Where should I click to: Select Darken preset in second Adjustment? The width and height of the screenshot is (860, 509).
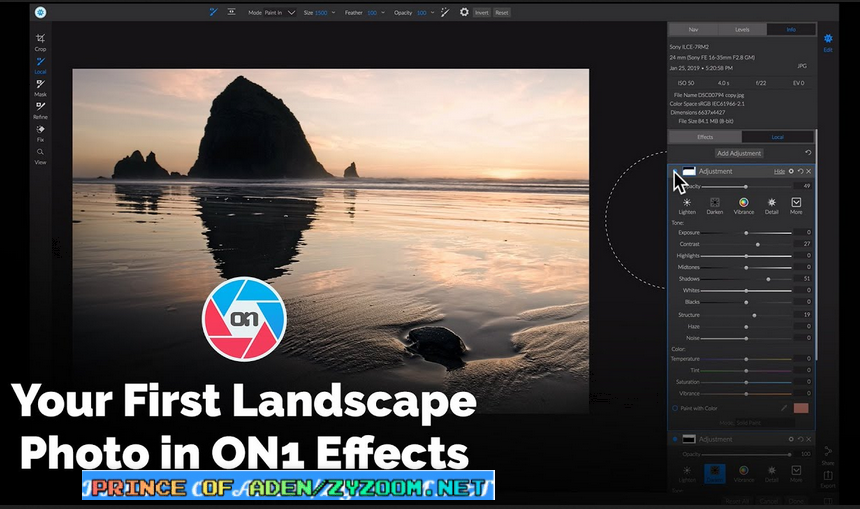point(714,474)
